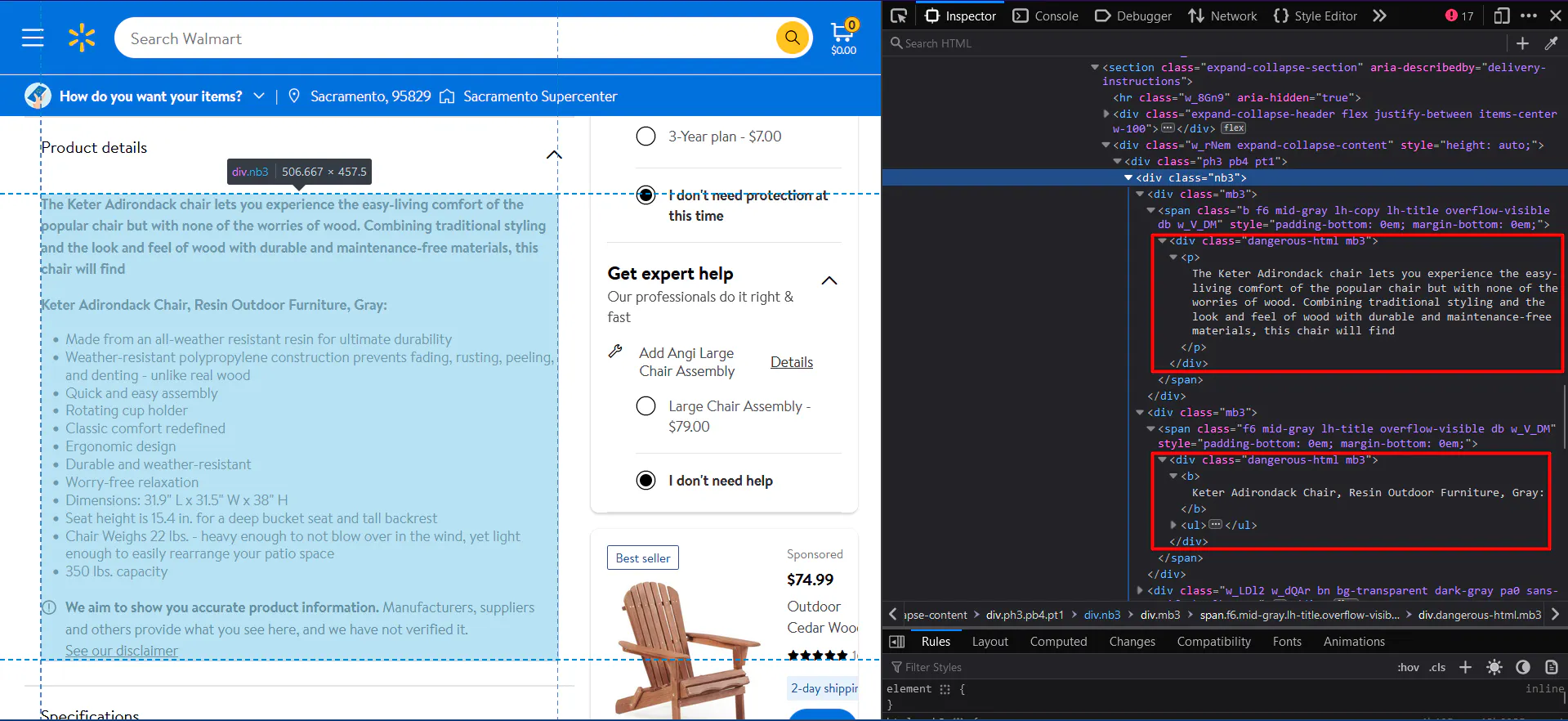Open the Layout sidebar tab
Image resolution: width=1568 pixels, height=721 pixels.
(x=989, y=642)
